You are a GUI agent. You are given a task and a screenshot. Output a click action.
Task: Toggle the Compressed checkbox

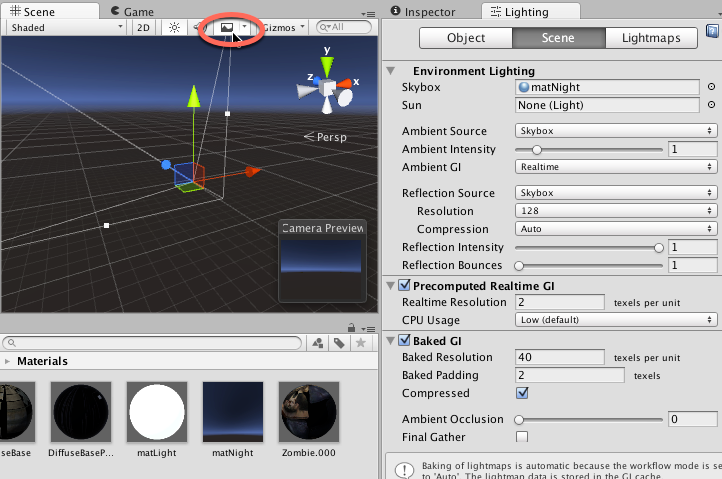[x=522, y=393]
